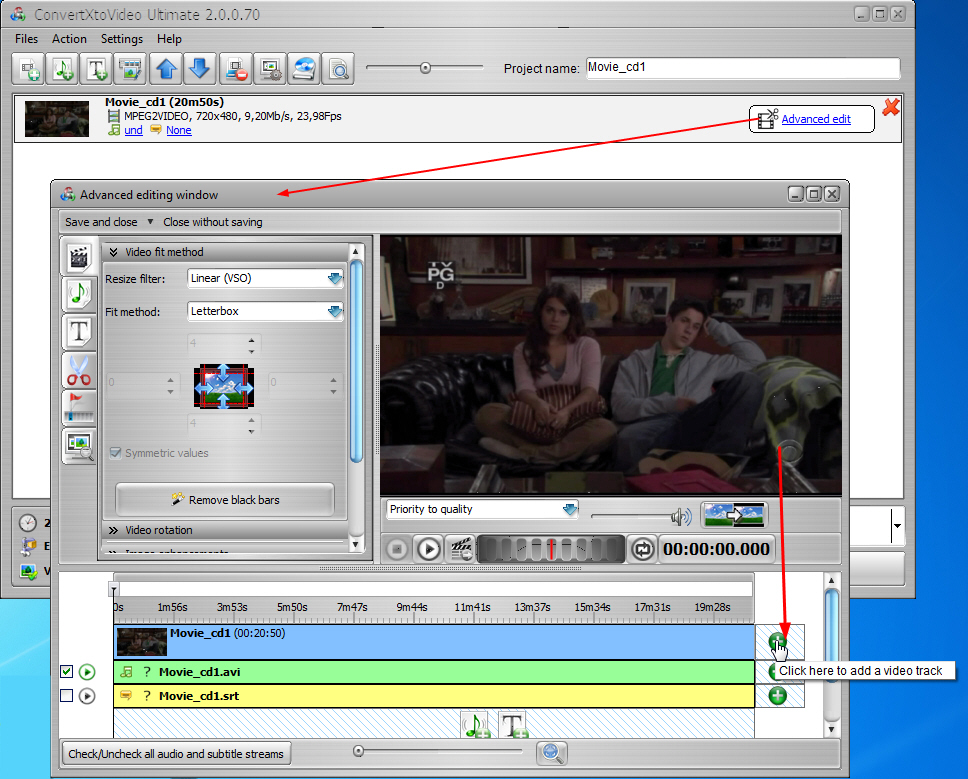Toggle the before/after comparison button

734,515
